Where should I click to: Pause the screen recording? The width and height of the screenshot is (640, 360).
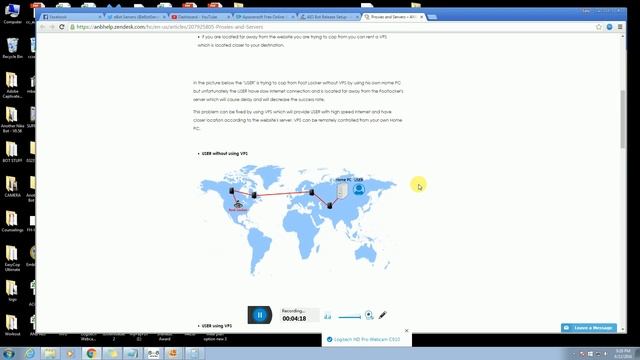[x=260, y=315]
